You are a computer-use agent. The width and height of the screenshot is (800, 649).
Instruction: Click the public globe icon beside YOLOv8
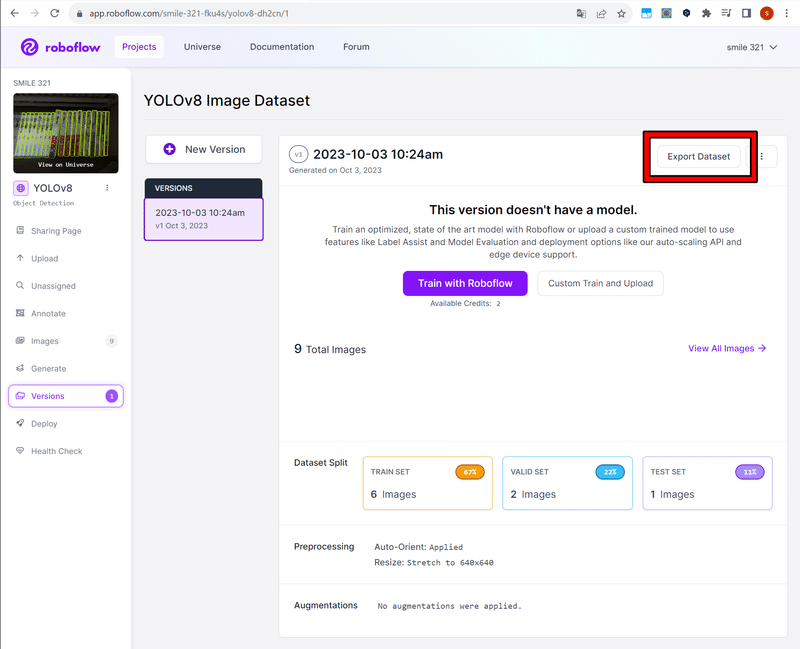point(20,188)
